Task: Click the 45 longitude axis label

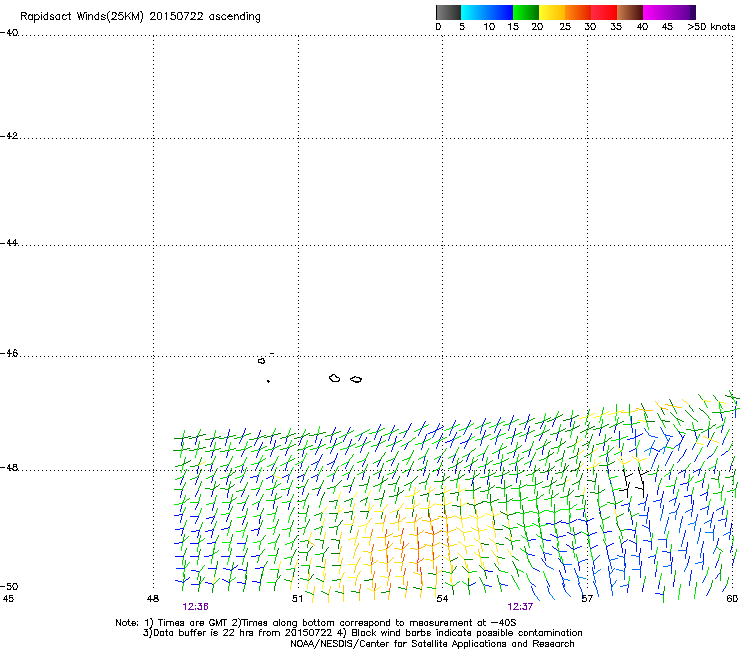Action: point(8,599)
